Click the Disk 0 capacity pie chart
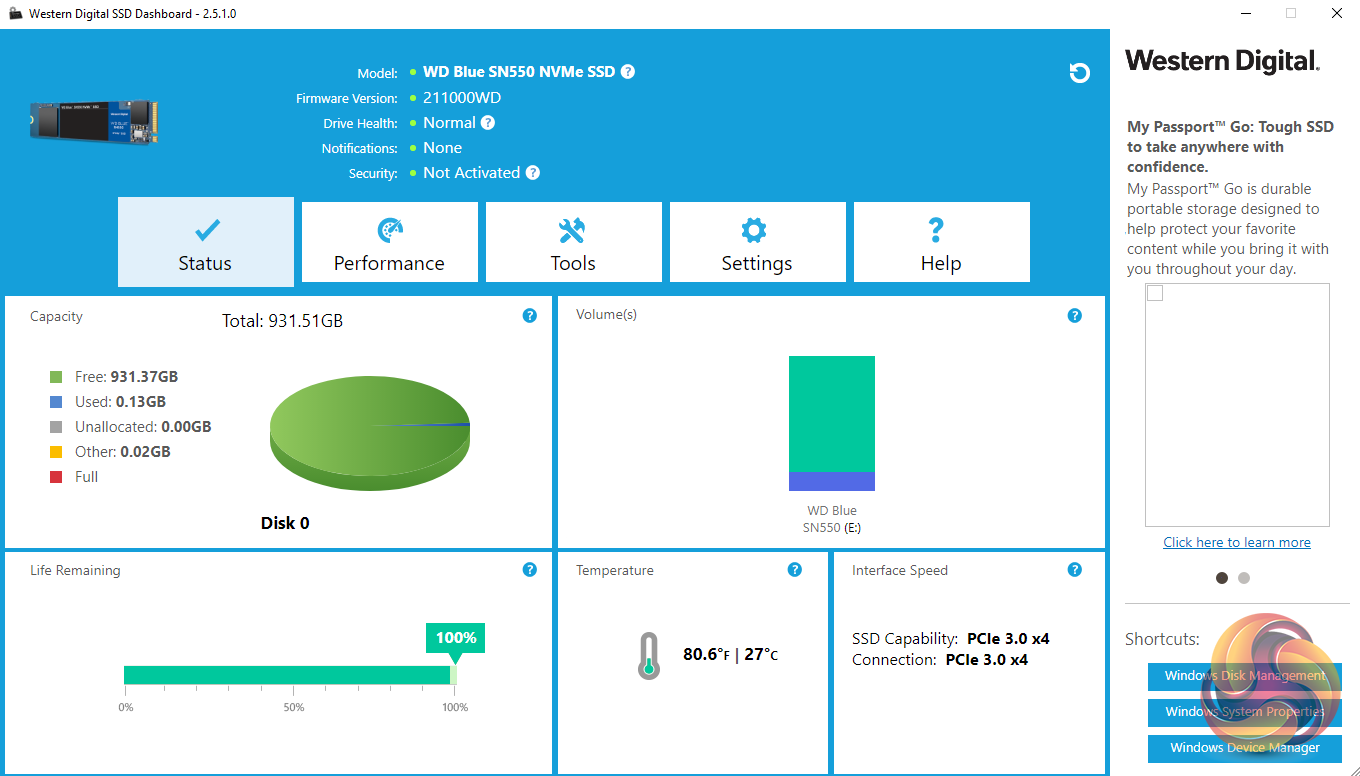 pos(370,432)
